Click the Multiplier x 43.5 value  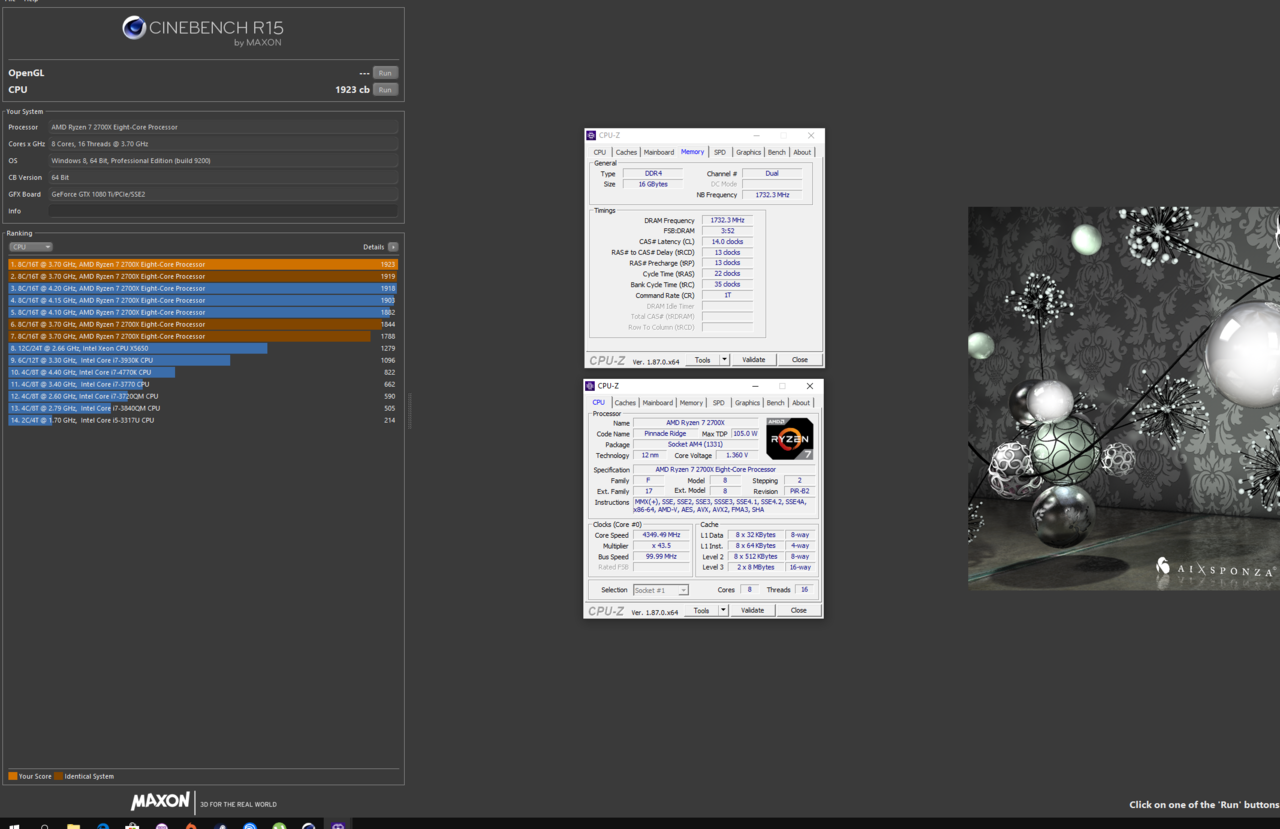pyautogui.click(x=661, y=546)
